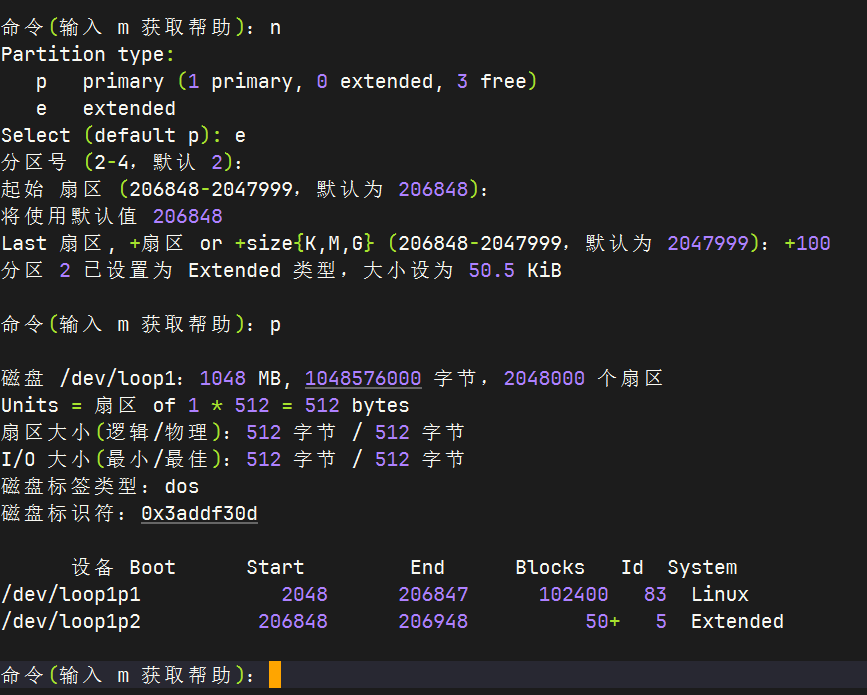Select the extended partition option line

coord(128,108)
